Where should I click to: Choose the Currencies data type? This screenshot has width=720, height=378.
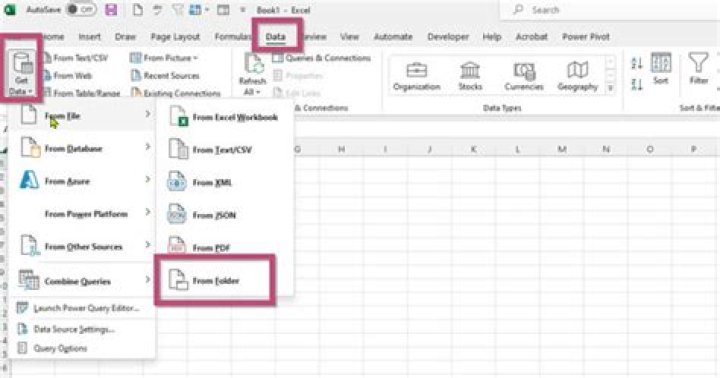click(x=523, y=76)
